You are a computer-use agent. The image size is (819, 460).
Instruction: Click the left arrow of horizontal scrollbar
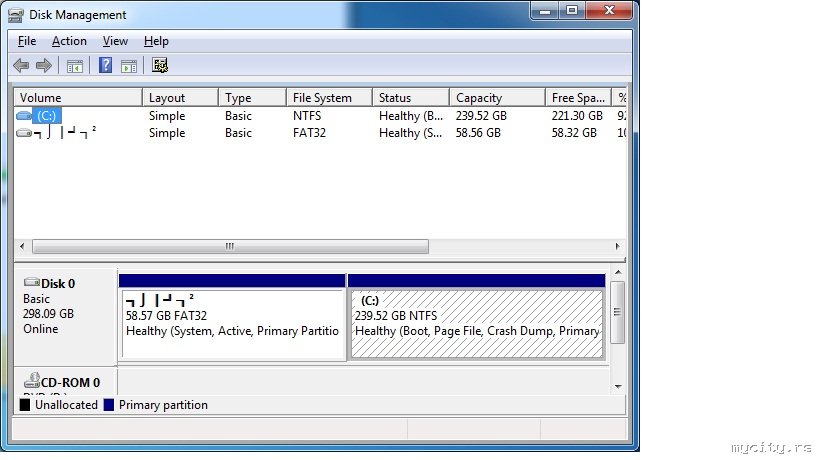22,246
